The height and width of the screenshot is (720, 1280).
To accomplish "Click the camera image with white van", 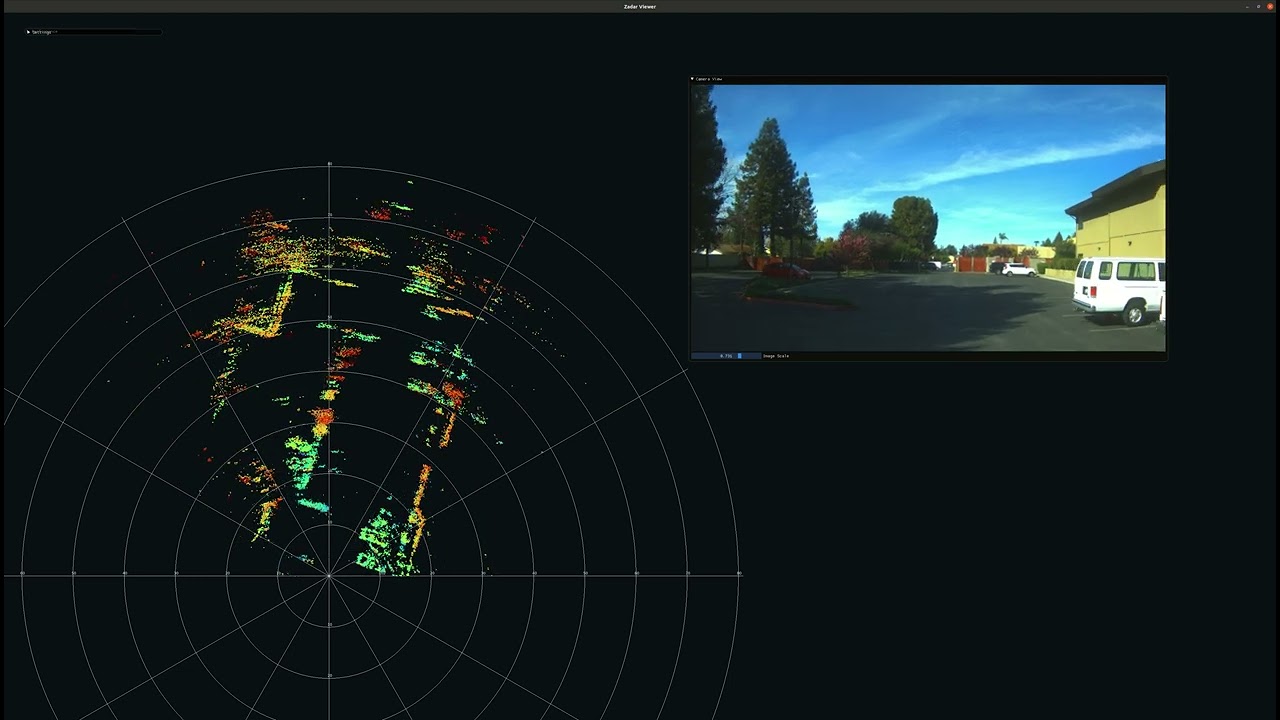I will [x=928, y=218].
